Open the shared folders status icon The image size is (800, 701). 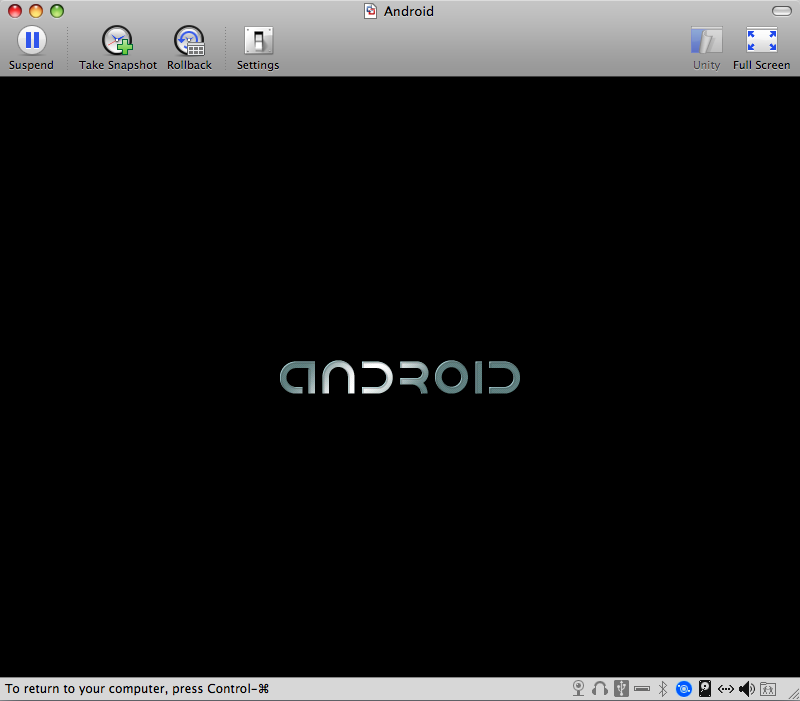click(768, 689)
